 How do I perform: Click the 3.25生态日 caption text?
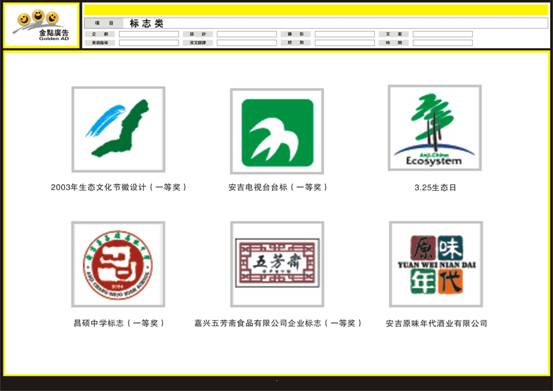(435, 188)
